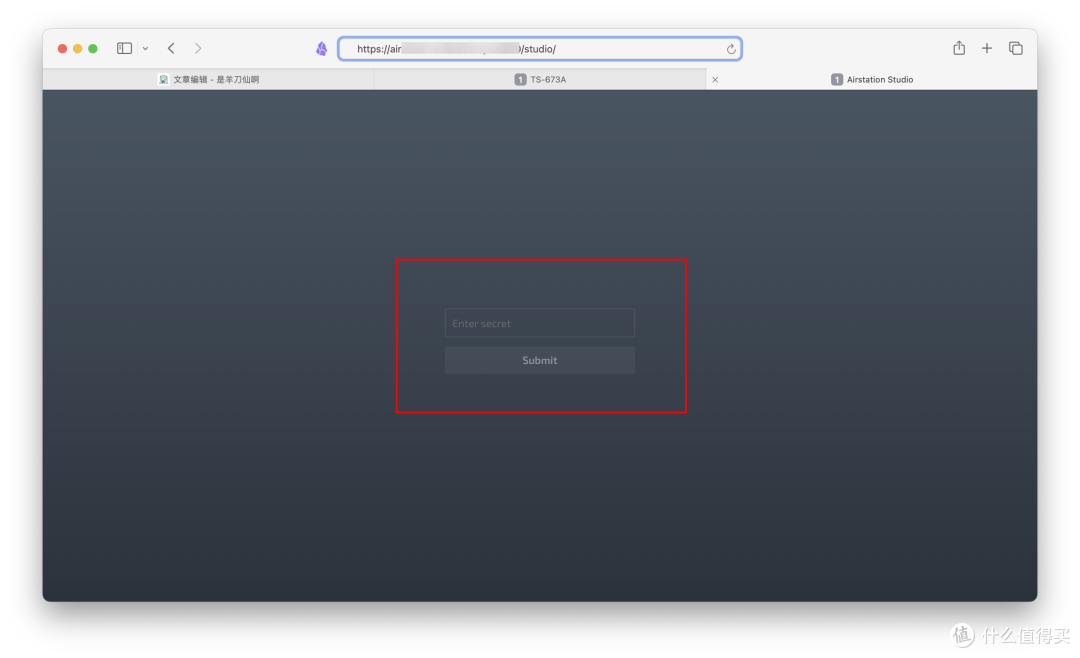The width and height of the screenshot is (1080, 658).
Task: Toggle the Safari sidebar icon
Action: [x=124, y=48]
